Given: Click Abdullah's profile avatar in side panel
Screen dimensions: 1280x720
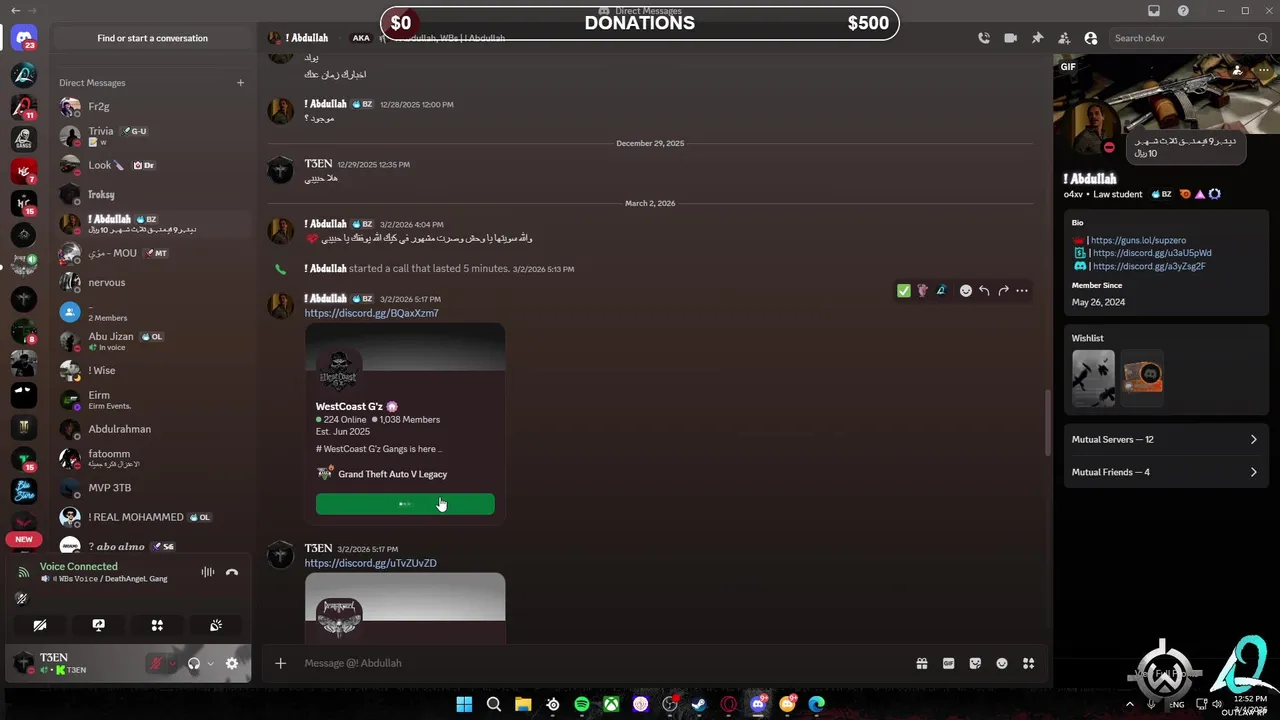Looking at the screenshot, I should pyautogui.click(x=1094, y=127).
